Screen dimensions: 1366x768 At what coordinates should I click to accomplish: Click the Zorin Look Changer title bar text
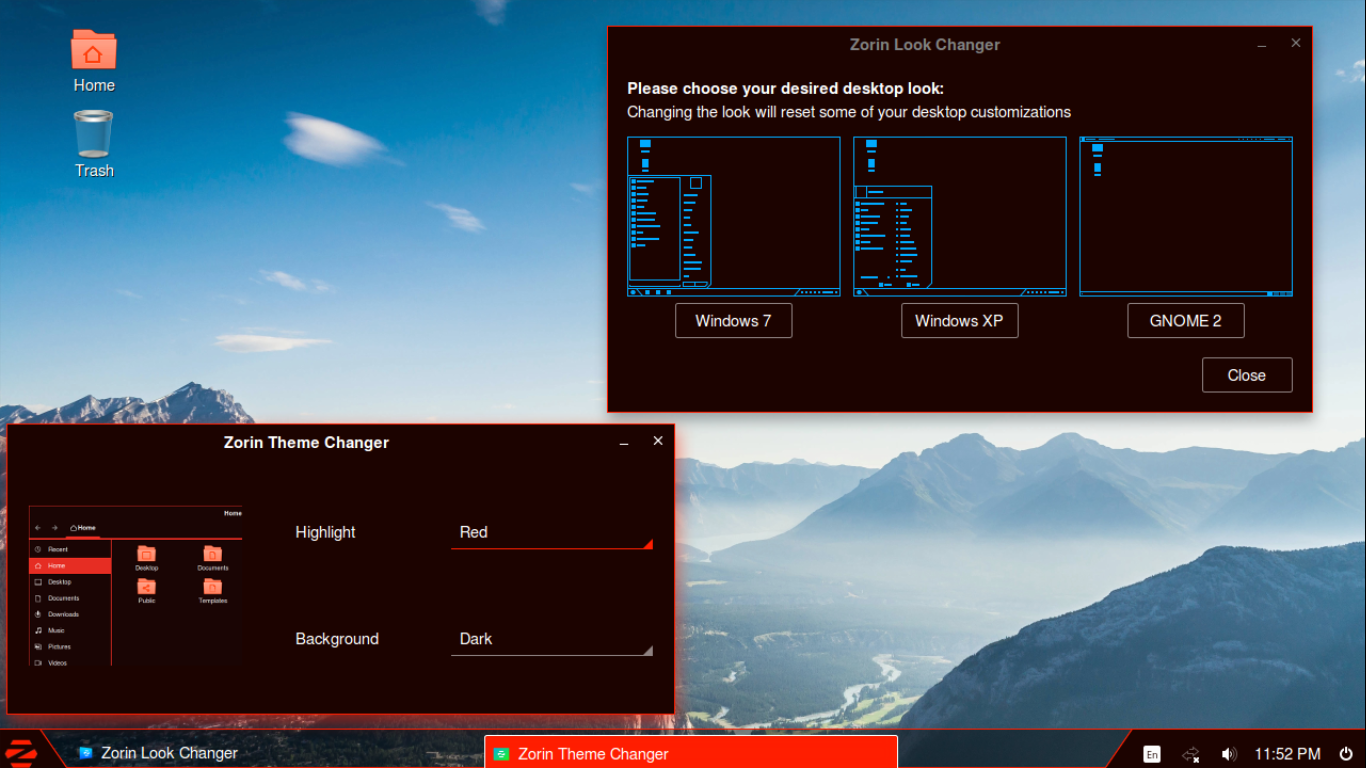[925, 45]
